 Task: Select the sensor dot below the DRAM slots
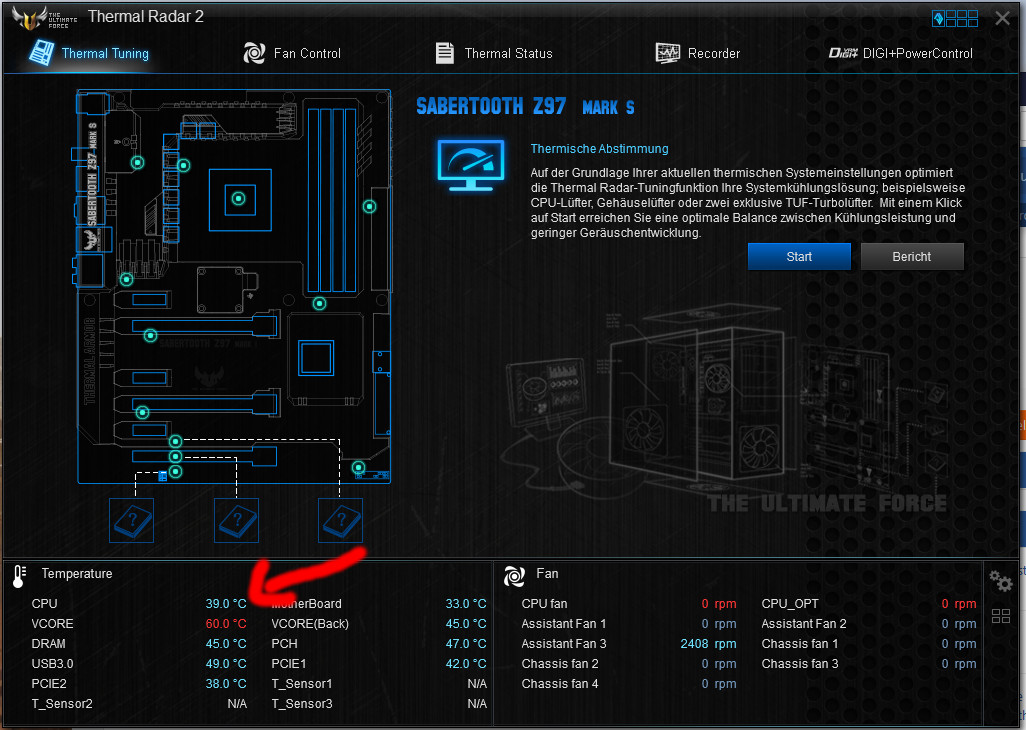(319, 304)
